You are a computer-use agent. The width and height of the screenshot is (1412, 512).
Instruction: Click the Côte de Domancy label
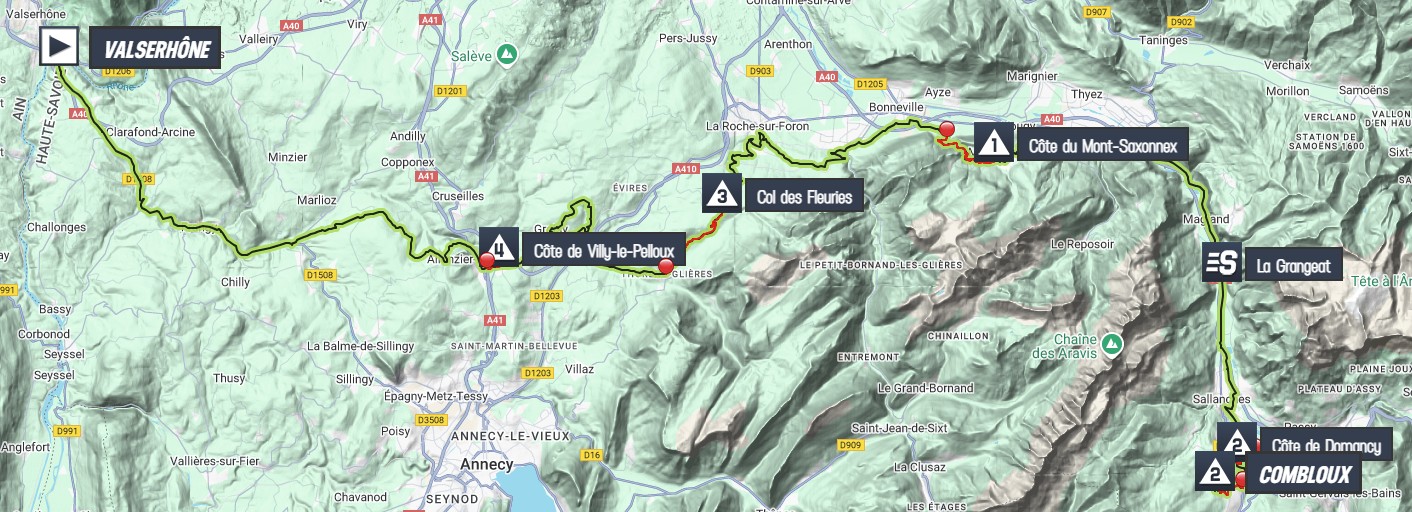(x=1325, y=444)
